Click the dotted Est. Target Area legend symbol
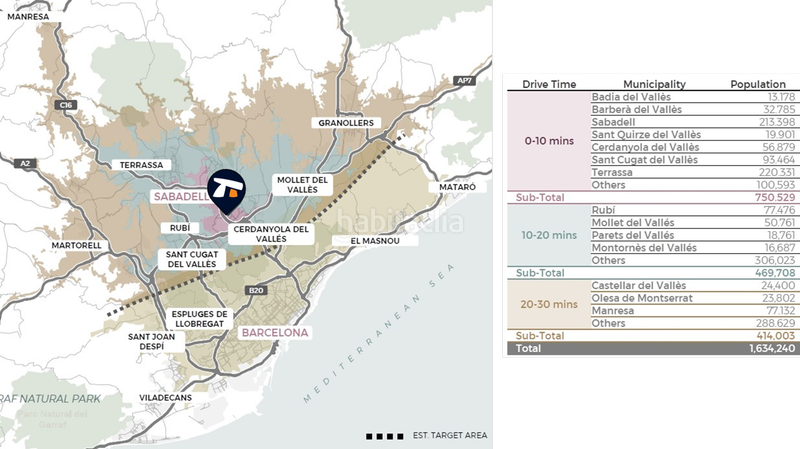Screen dimensions: 800x449 385,437
